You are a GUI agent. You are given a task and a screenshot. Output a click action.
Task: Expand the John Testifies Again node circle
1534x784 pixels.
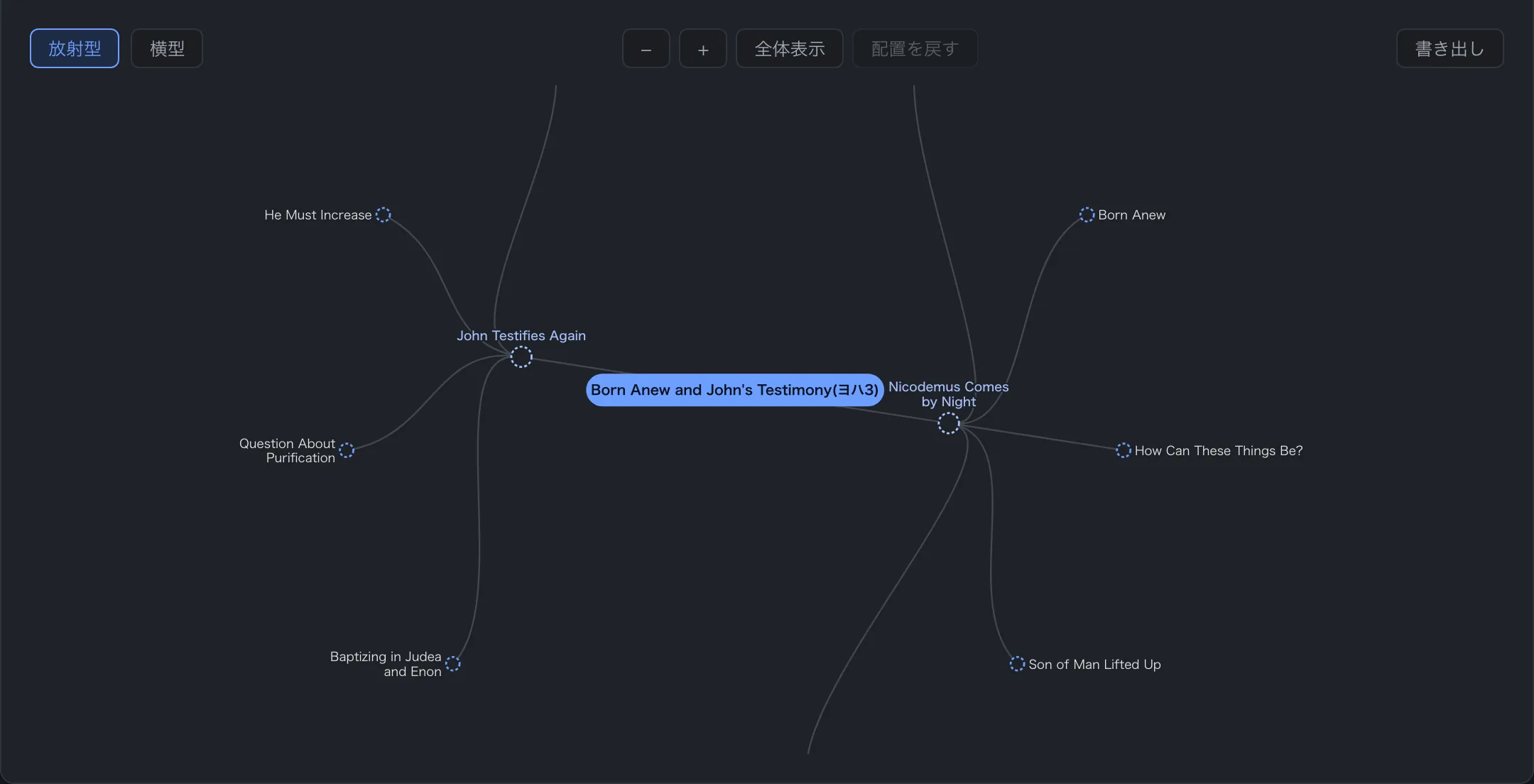click(x=521, y=356)
